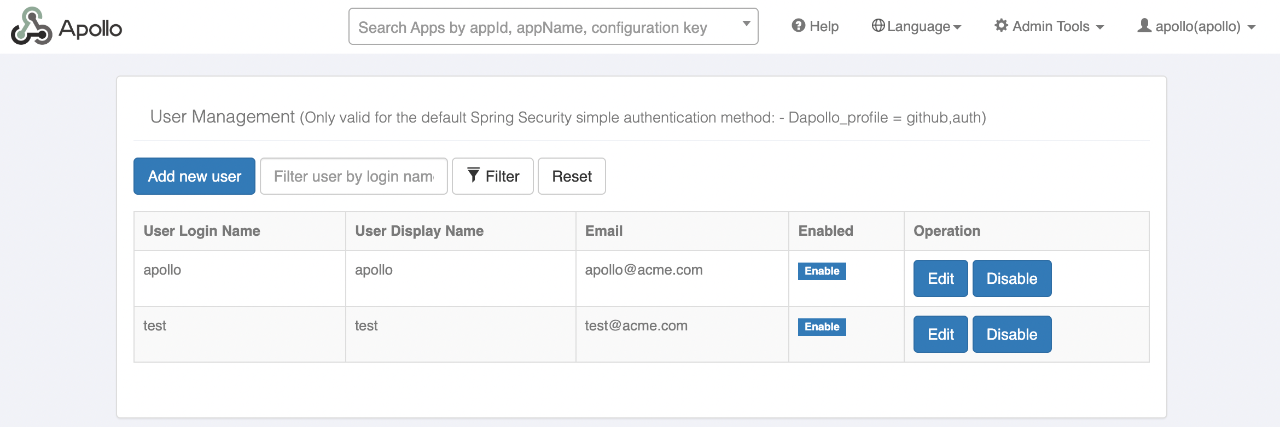Edit the test user

pyautogui.click(x=941, y=335)
